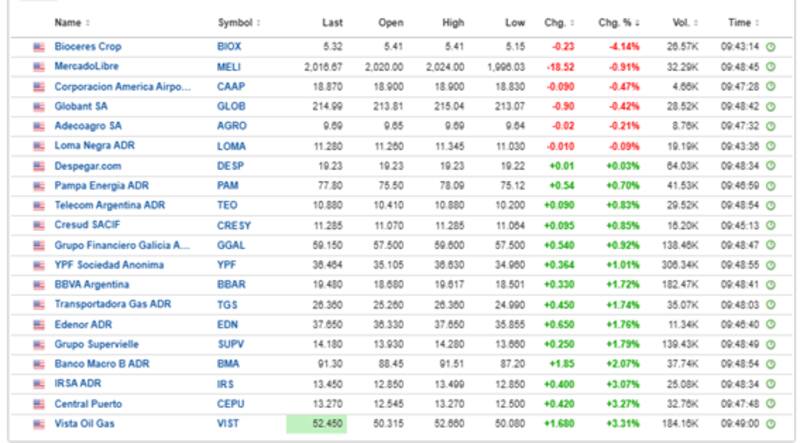Click the US flag next to YPF Sociedad Anonima

tap(39, 266)
